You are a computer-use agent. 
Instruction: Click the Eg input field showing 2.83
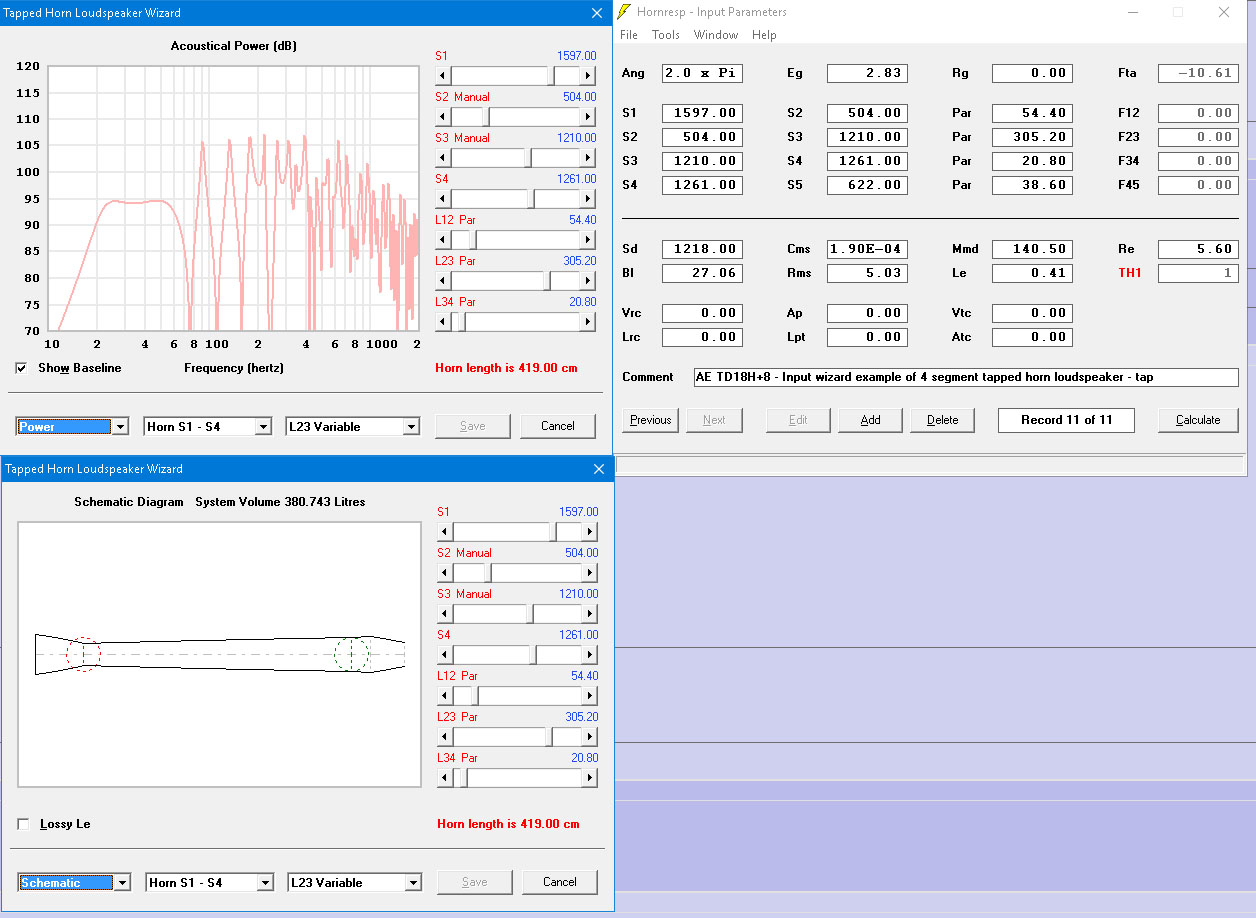tap(867, 73)
